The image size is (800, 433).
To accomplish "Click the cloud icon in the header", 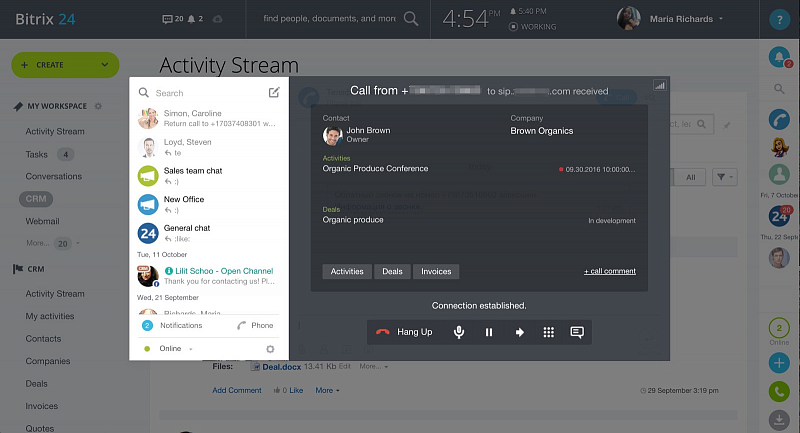I will 217,19.
